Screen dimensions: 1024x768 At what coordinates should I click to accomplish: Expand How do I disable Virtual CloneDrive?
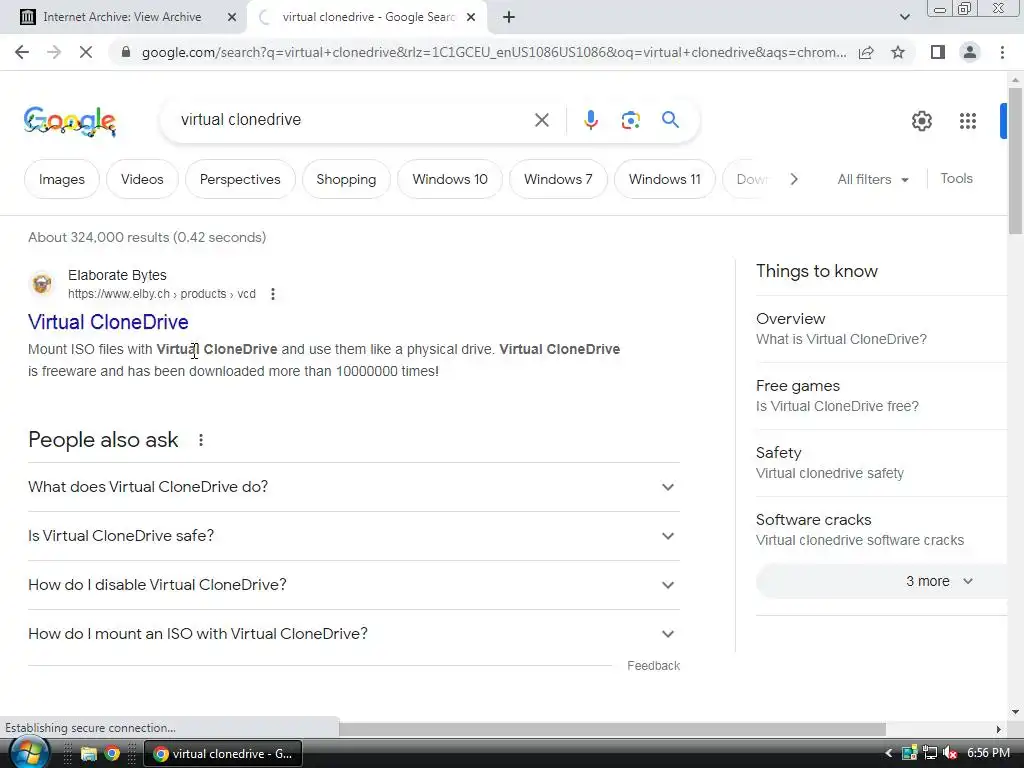[354, 585]
